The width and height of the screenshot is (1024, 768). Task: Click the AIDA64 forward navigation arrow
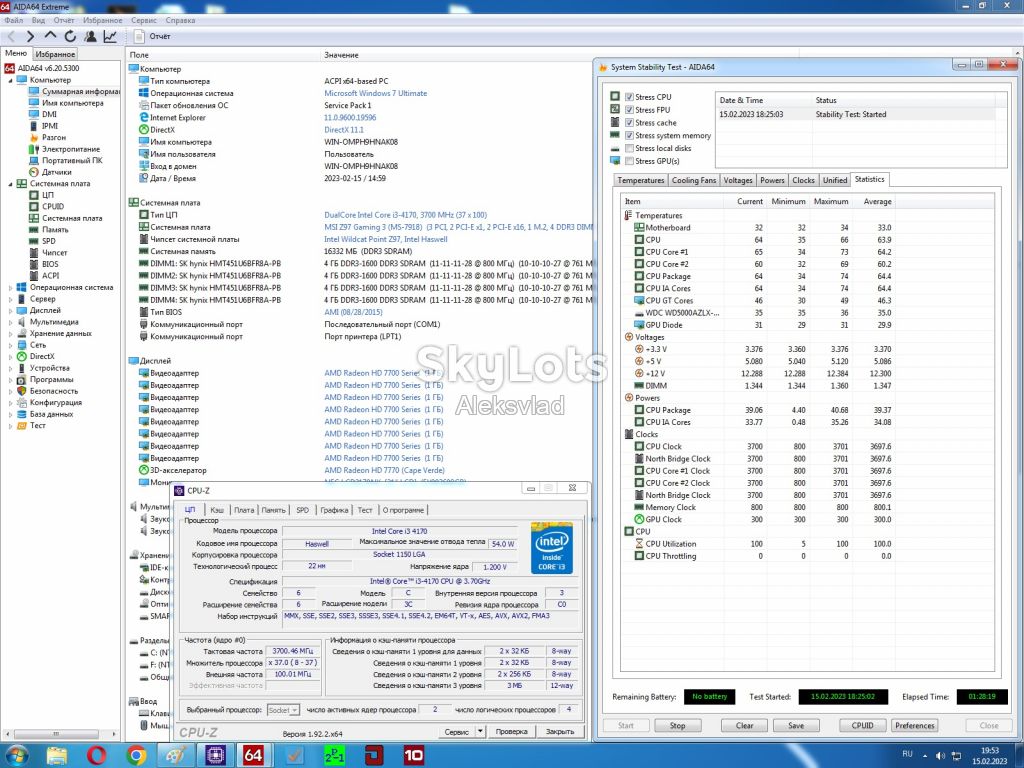pos(30,37)
